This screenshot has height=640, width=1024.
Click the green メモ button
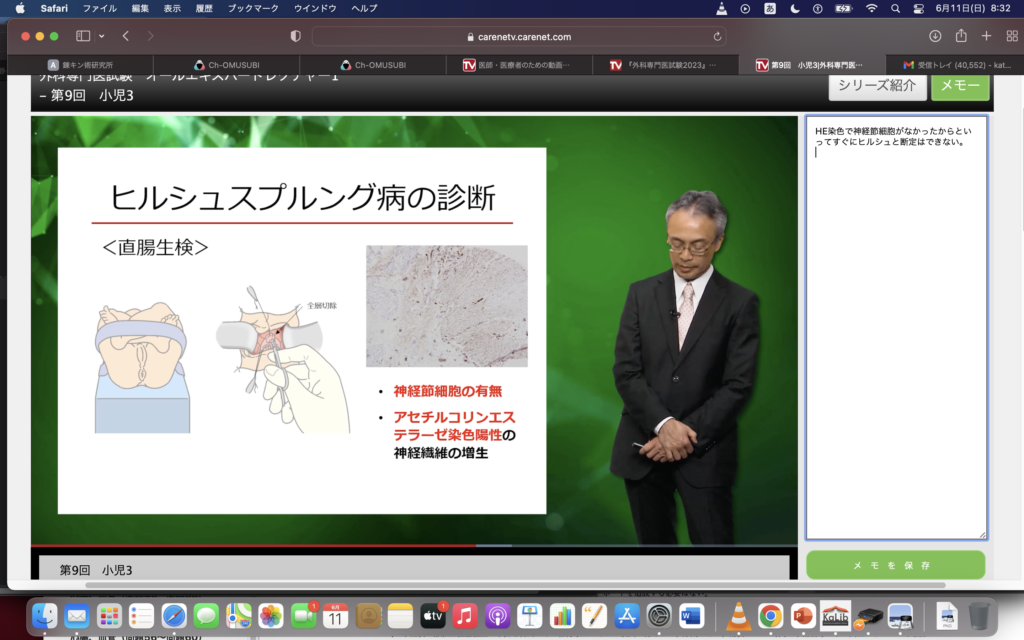(x=960, y=85)
